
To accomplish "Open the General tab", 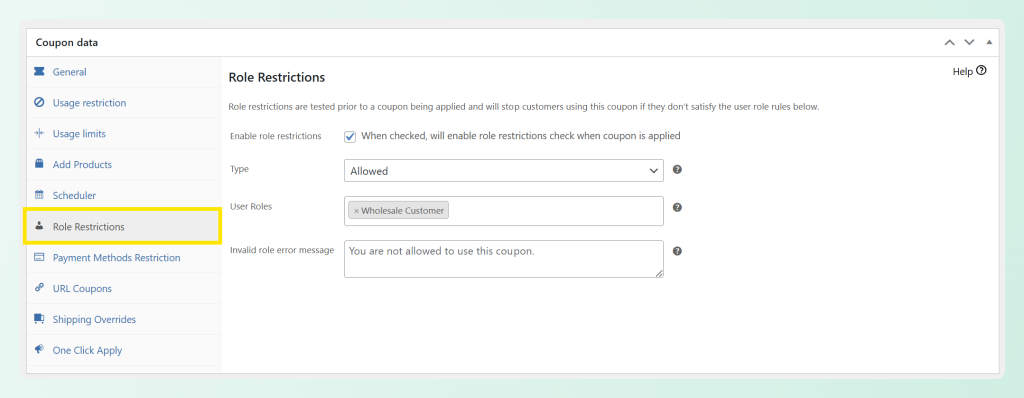I will coord(123,72).
